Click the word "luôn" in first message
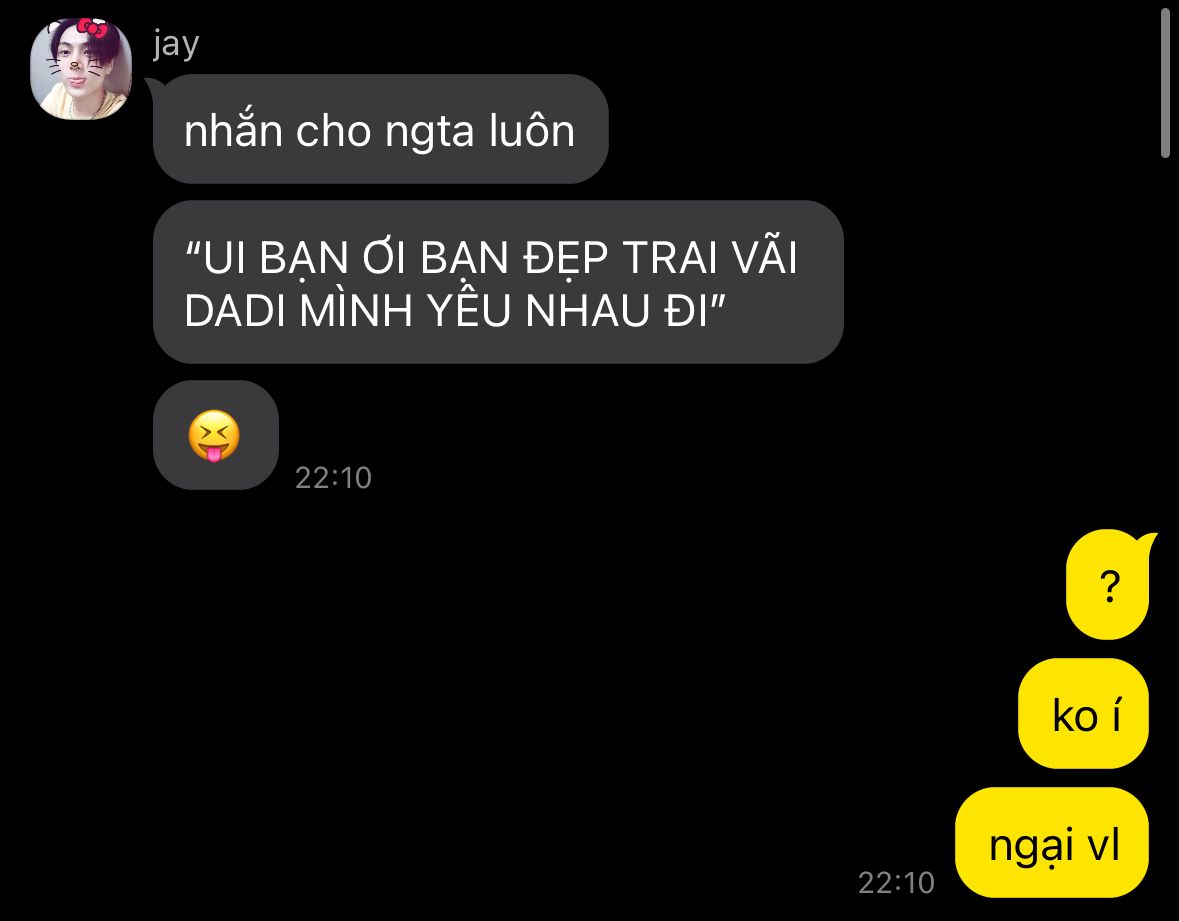Image resolution: width=1179 pixels, height=921 pixels. [532, 131]
